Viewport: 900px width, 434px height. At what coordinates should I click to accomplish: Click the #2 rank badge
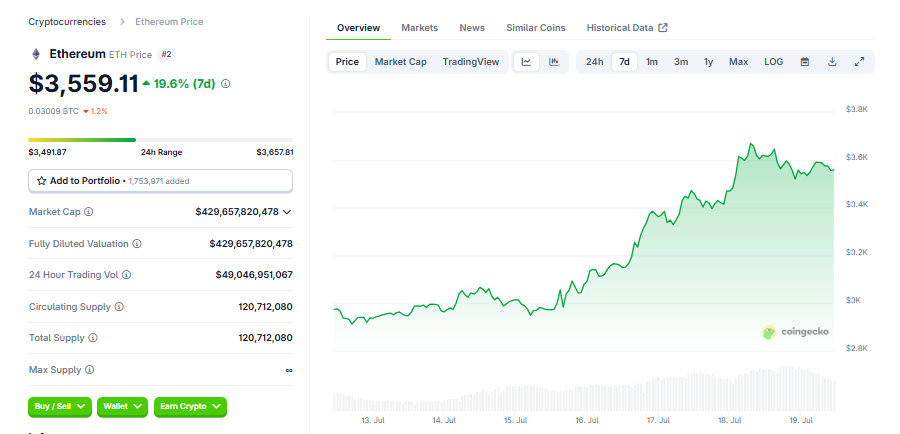[x=166, y=55]
